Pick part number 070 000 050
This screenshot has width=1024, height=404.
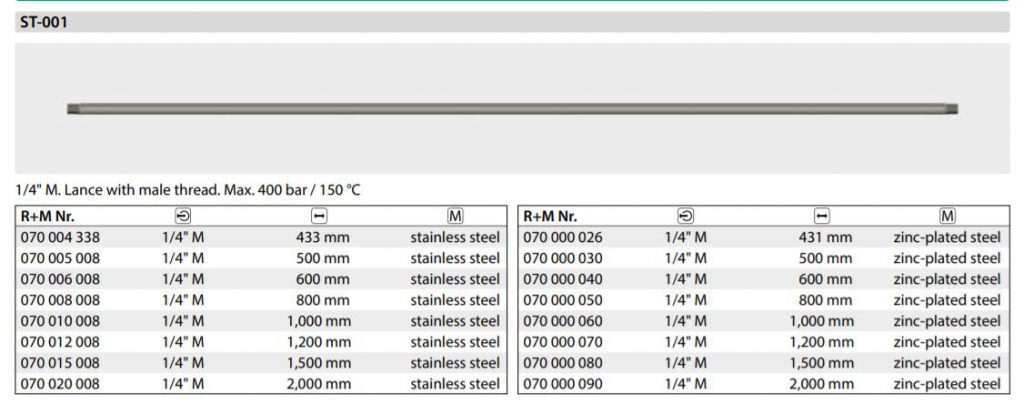coord(563,299)
